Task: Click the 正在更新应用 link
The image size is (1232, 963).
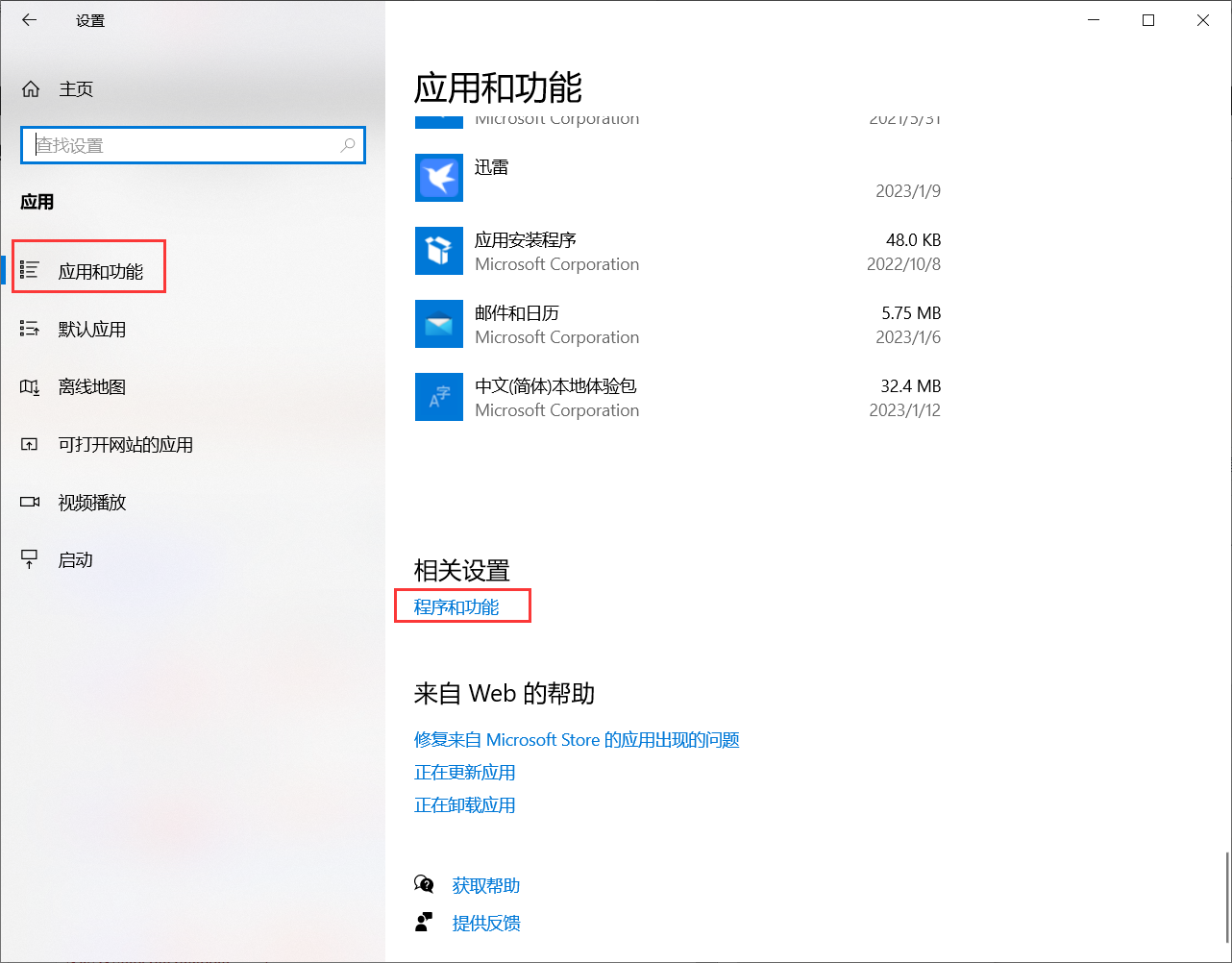Action: (464, 772)
